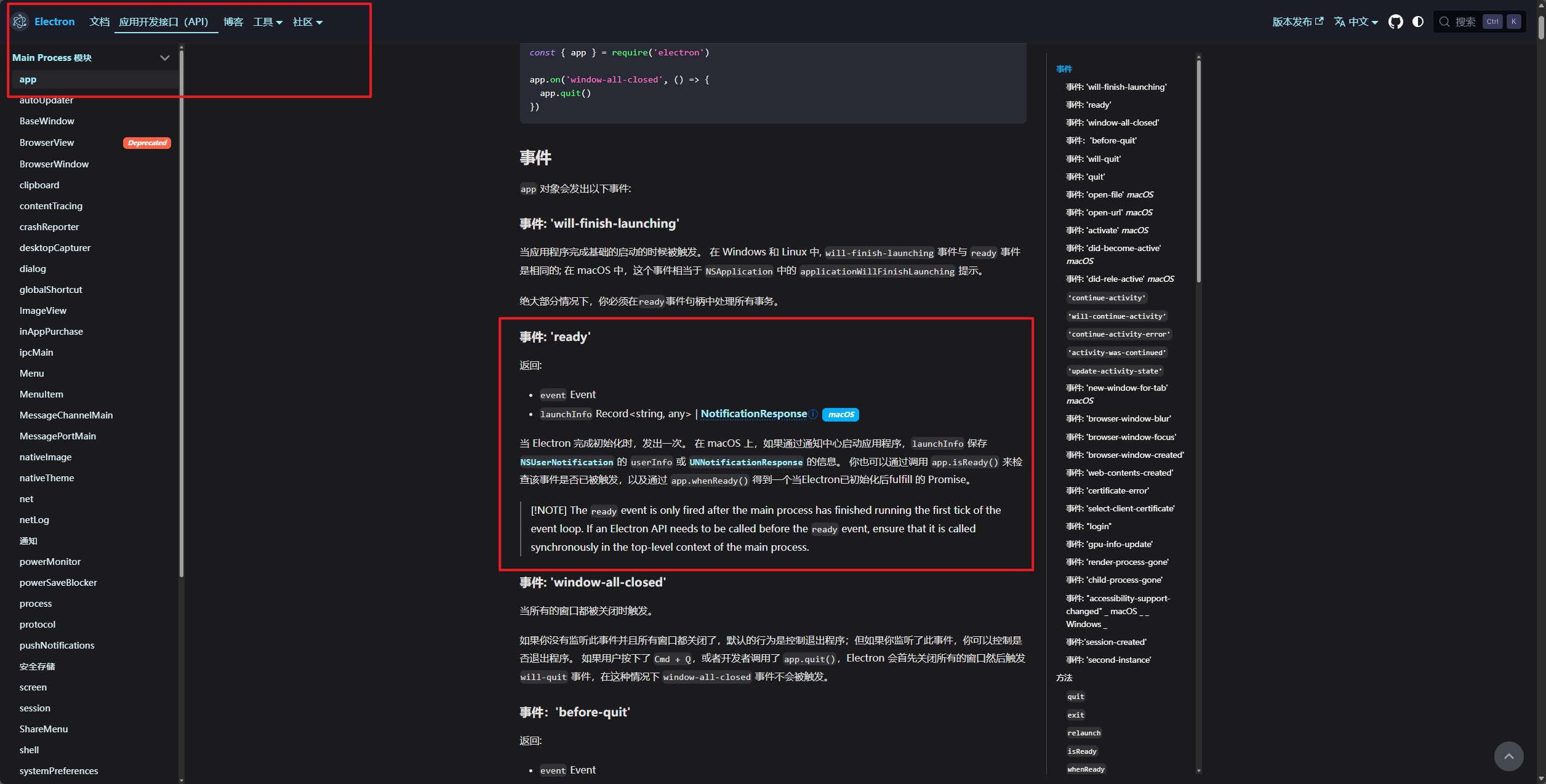Image resolution: width=1546 pixels, height=784 pixels.
Task: Open the NSUserNotification link
Action: (x=566, y=462)
